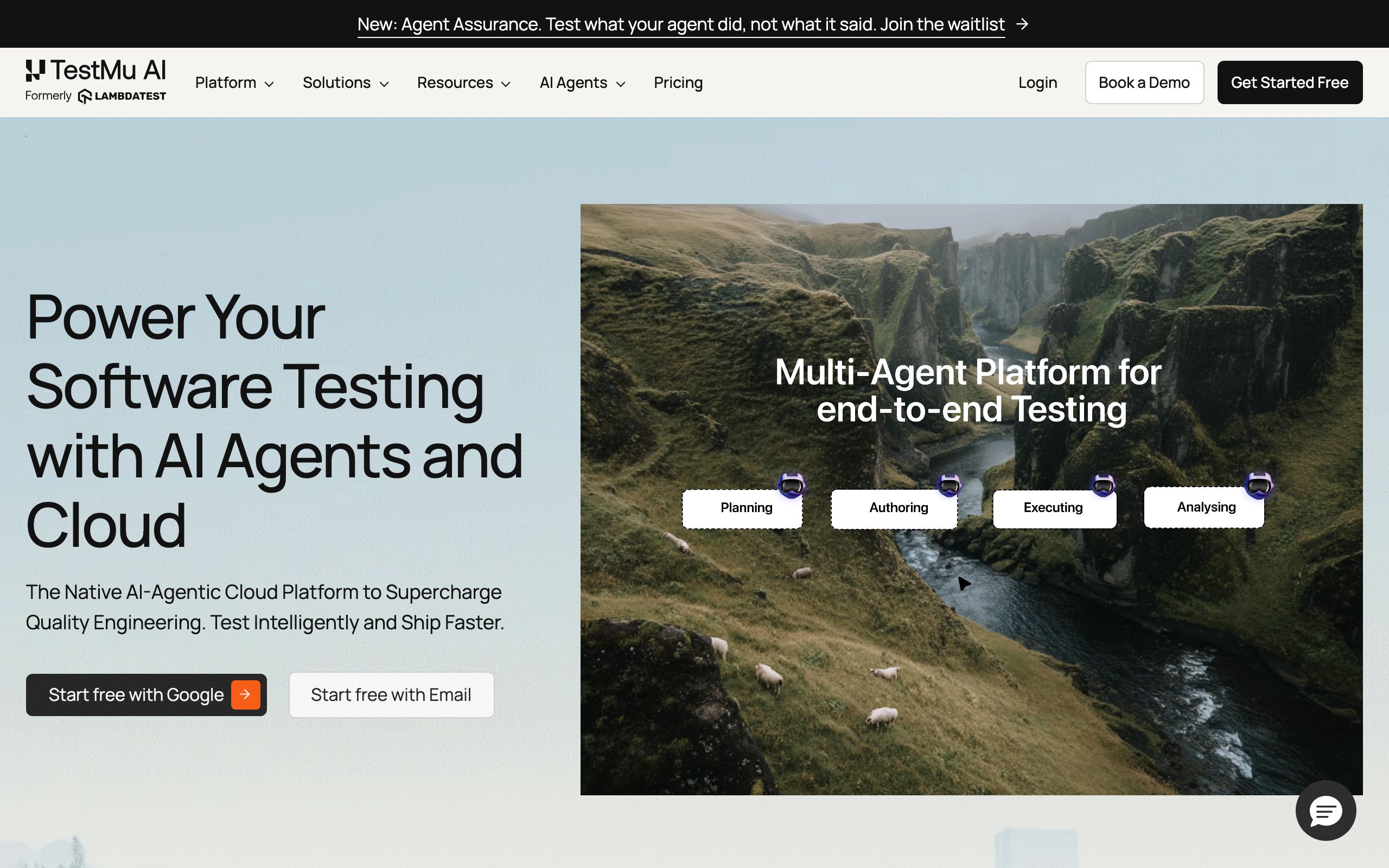Expand the AI Agents menu

coord(582,82)
